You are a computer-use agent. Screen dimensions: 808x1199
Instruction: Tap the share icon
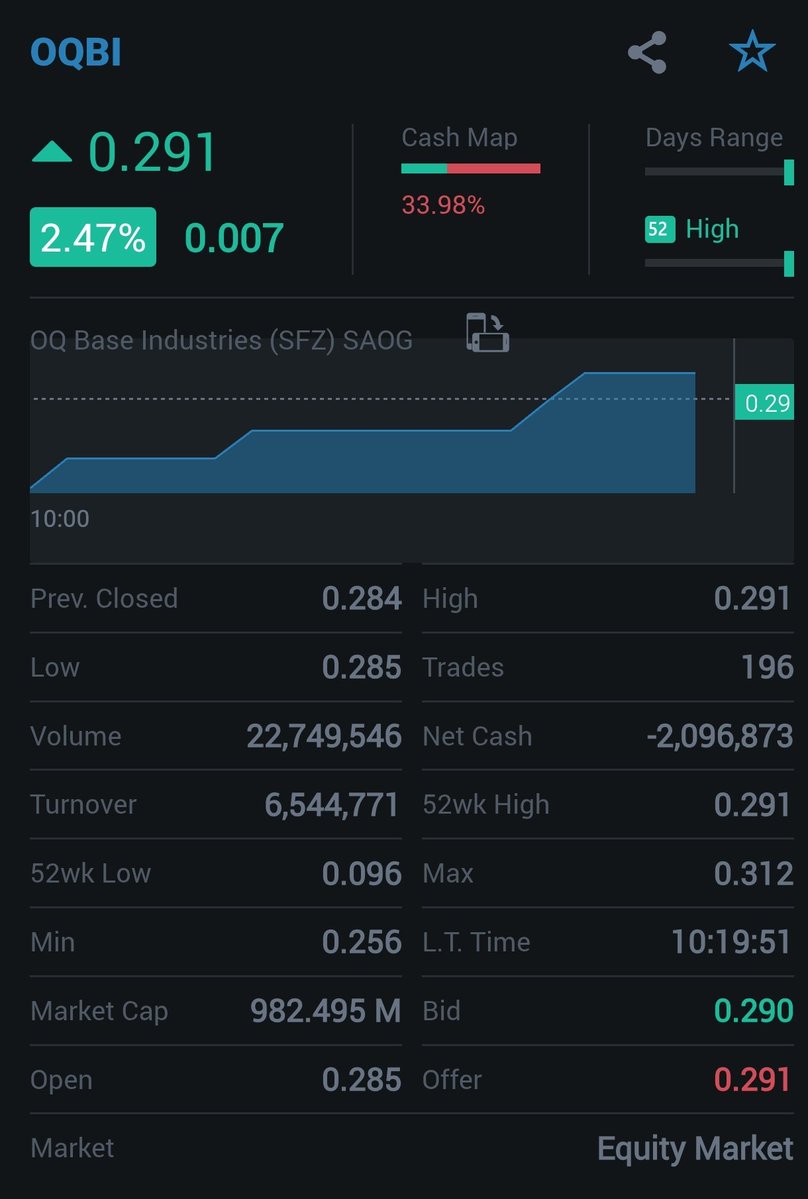[x=647, y=53]
